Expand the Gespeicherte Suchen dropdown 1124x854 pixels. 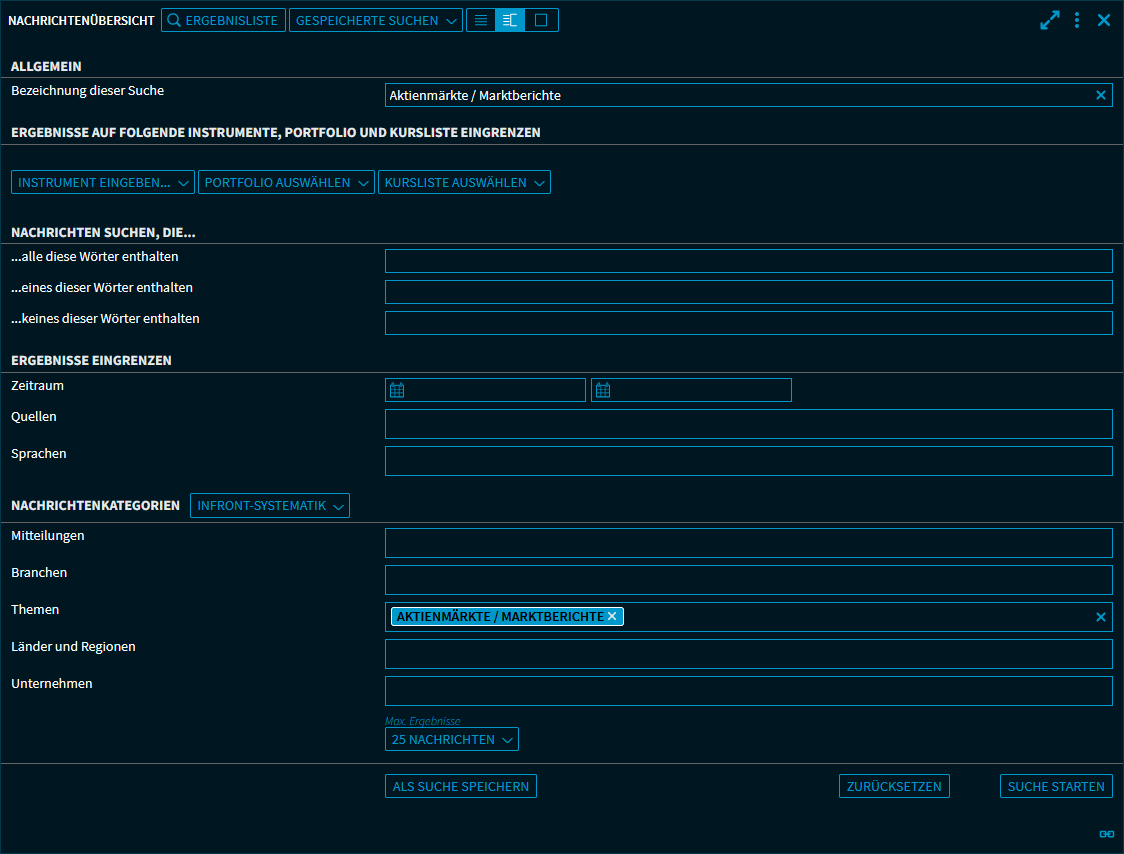pos(375,20)
